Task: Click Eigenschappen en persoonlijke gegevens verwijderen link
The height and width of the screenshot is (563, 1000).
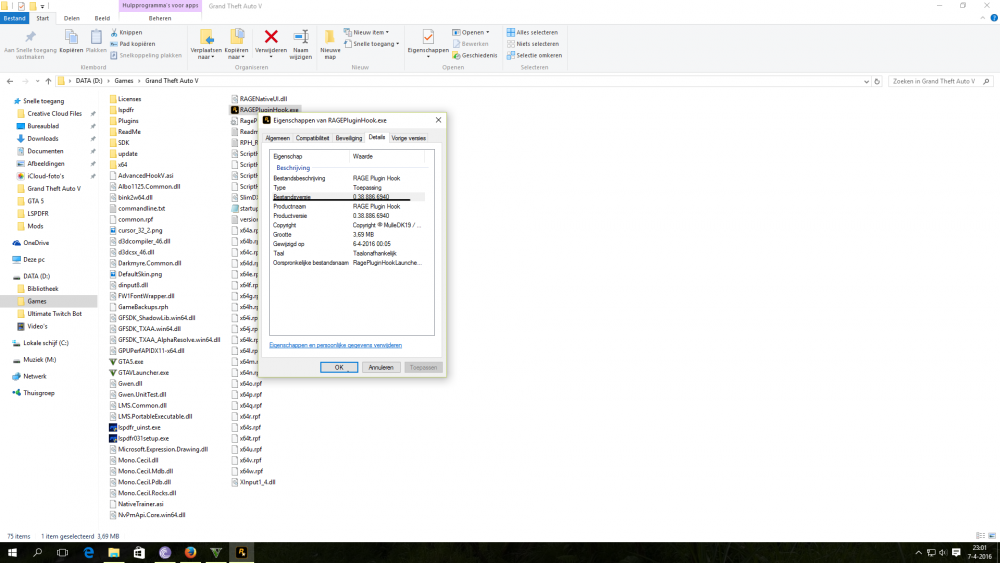Action: click(x=335, y=345)
